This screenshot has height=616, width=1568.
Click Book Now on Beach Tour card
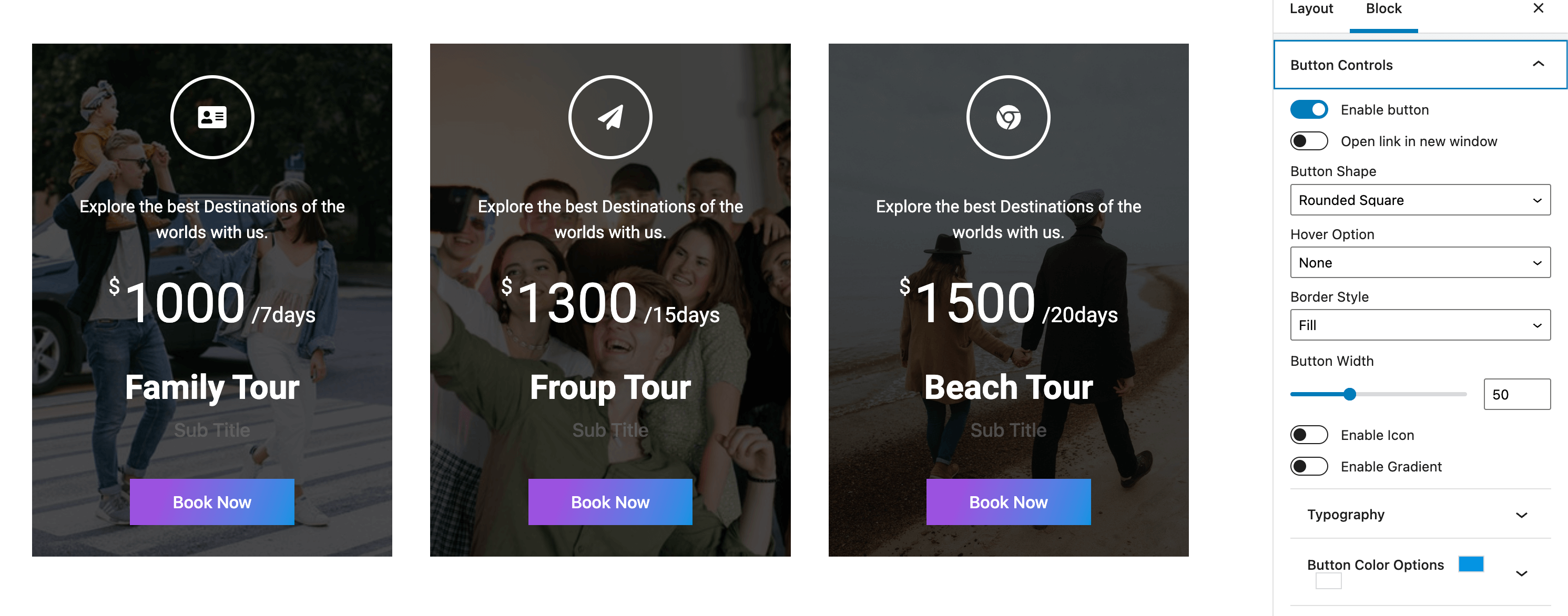pos(1008,502)
